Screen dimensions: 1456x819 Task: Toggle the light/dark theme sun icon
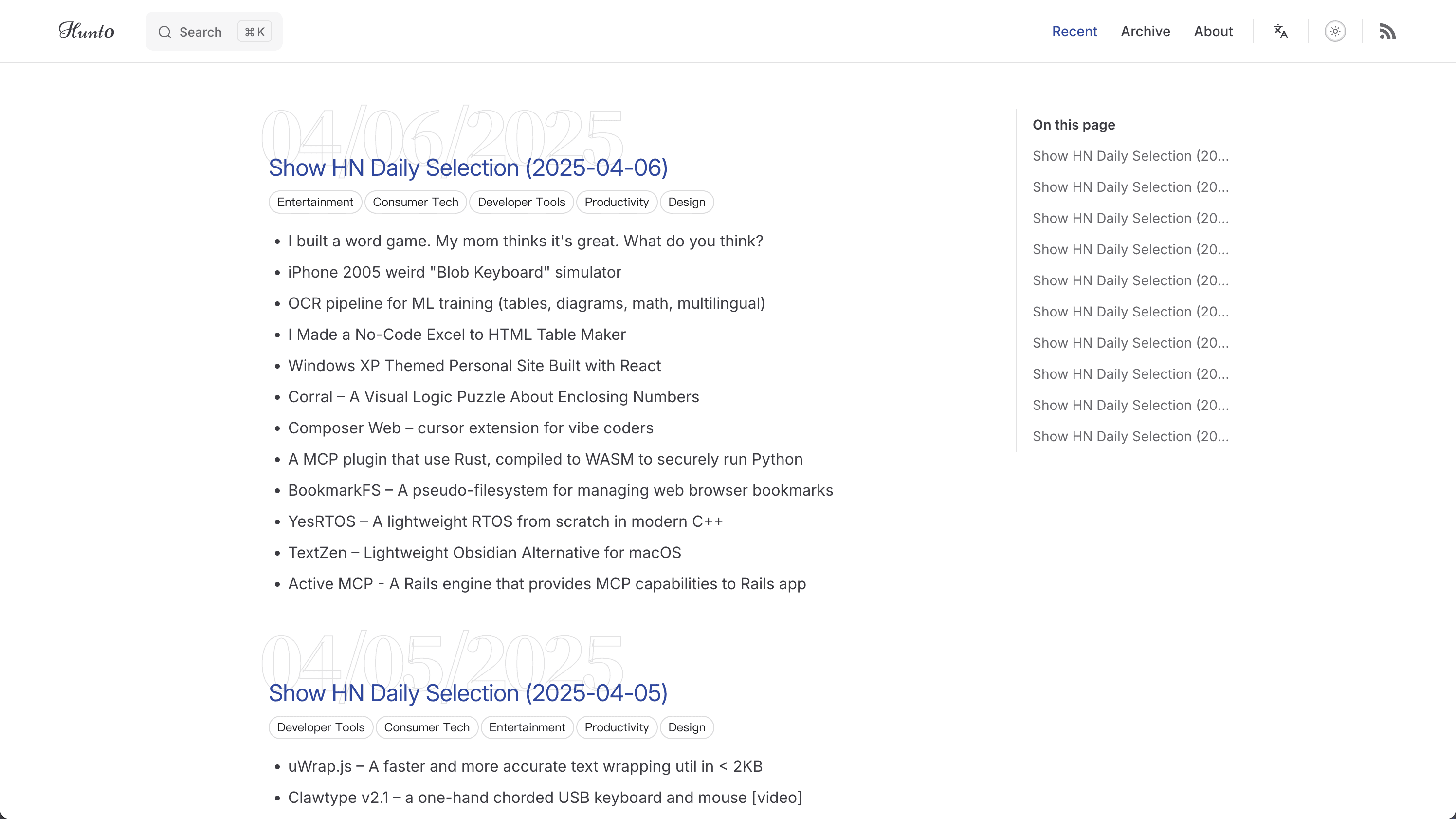point(1335,31)
